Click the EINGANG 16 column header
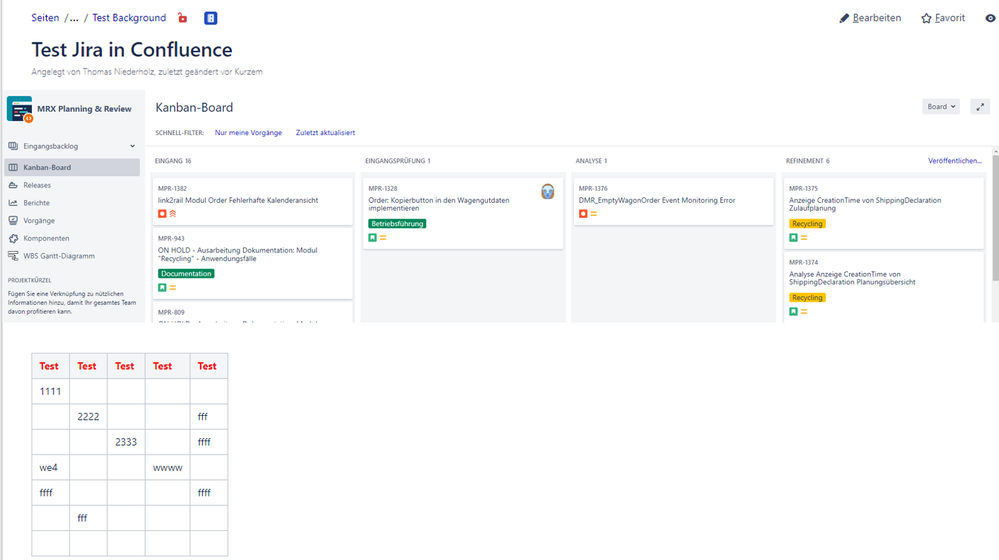 click(x=173, y=161)
